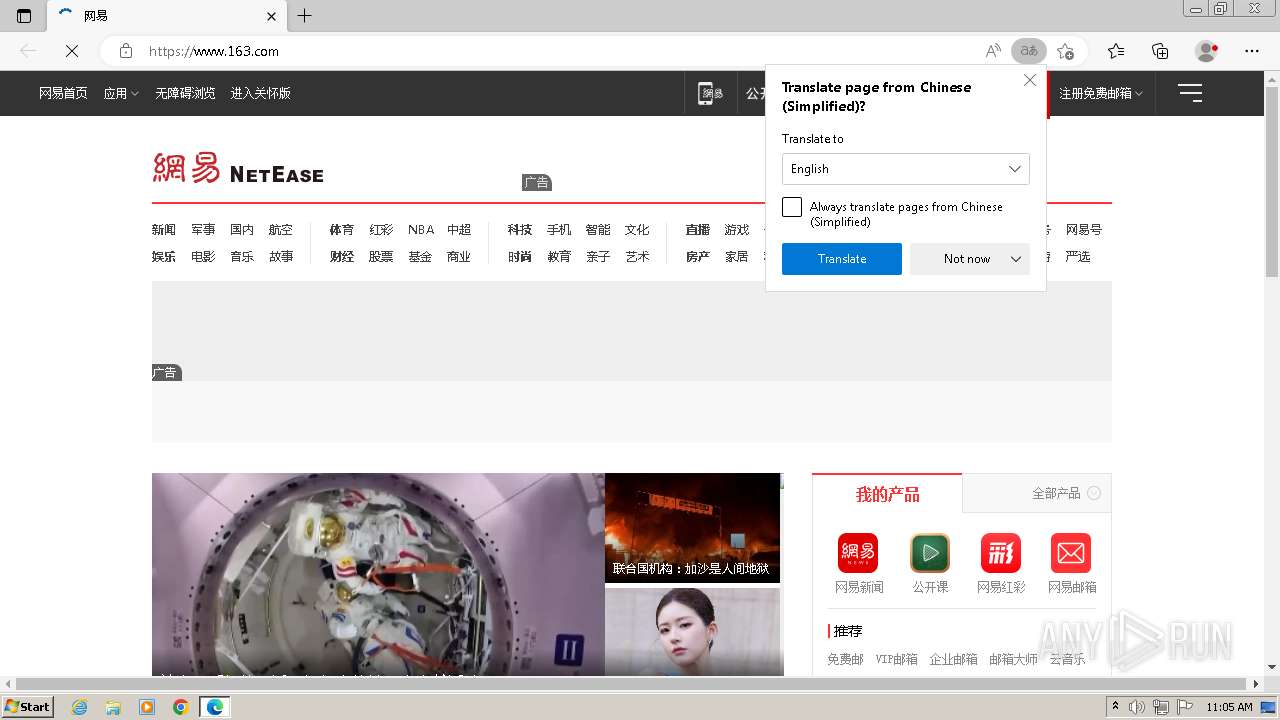Open 联合国机构 Gaza news thumbnail
This screenshot has height=720, width=1280.
click(692, 528)
